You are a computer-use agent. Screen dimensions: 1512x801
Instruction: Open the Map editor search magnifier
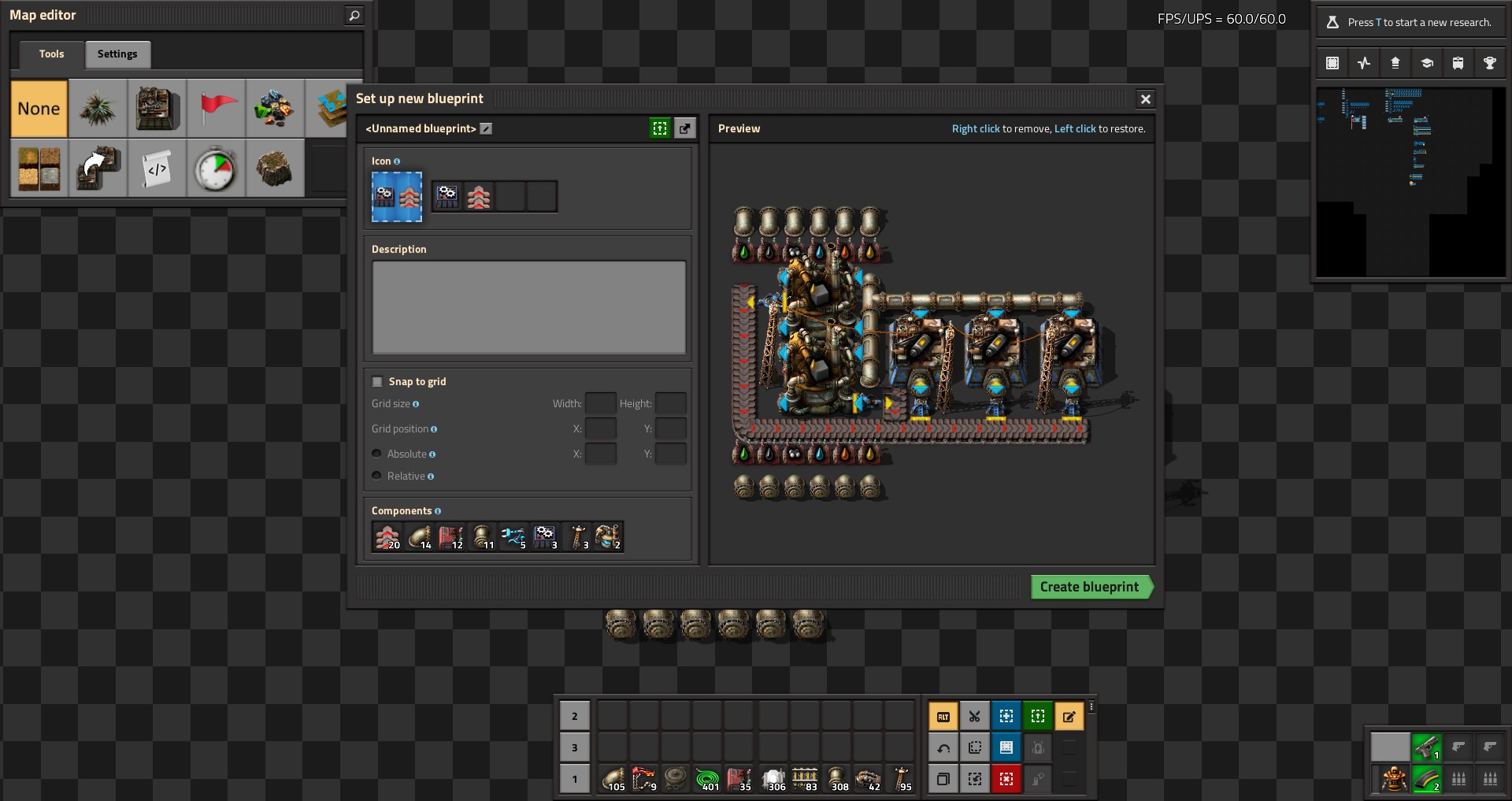point(354,15)
